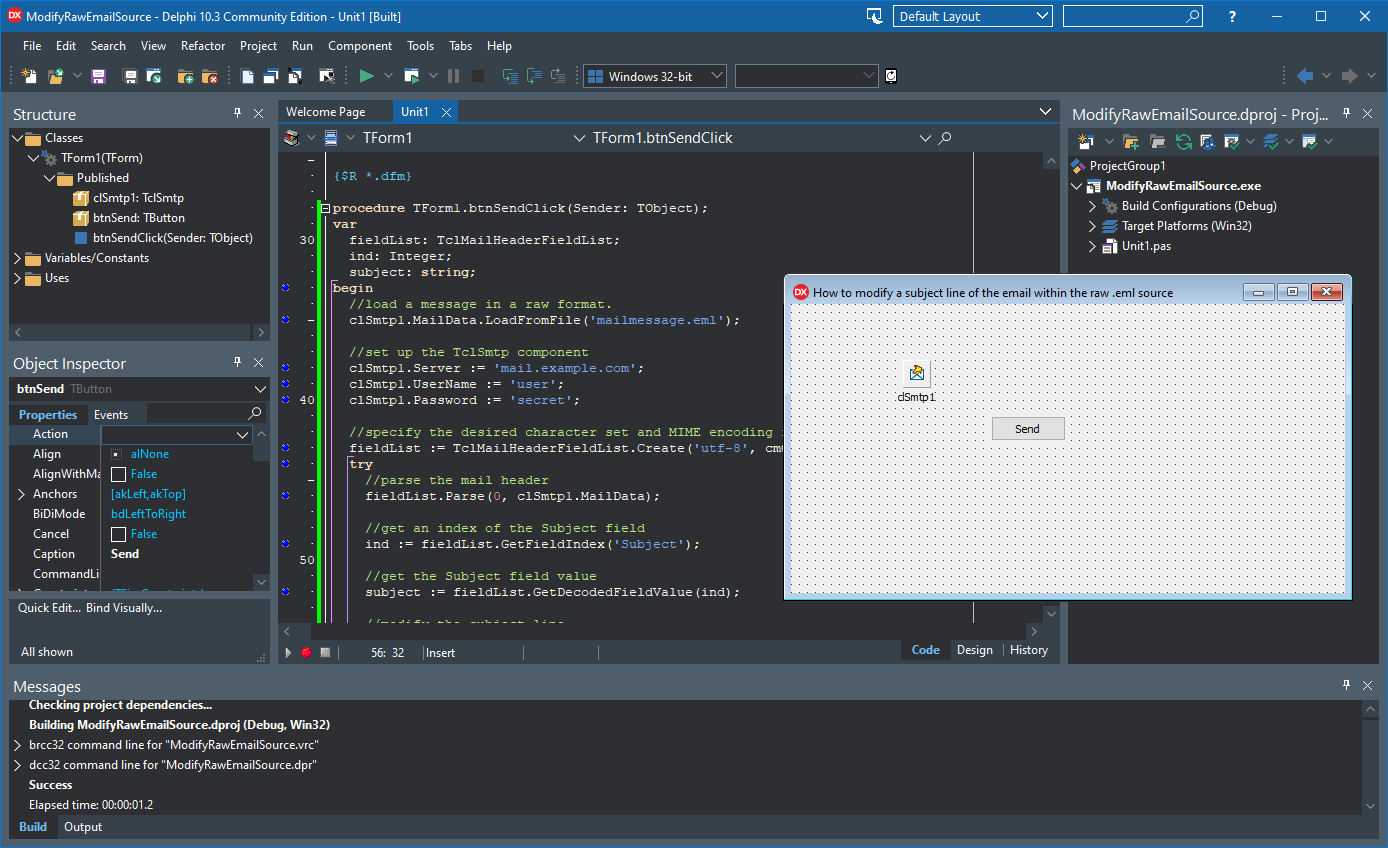The width and height of the screenshot is (1388, 848).
Task: Click the Bind Visually... link
Action: tap(124, 608)
